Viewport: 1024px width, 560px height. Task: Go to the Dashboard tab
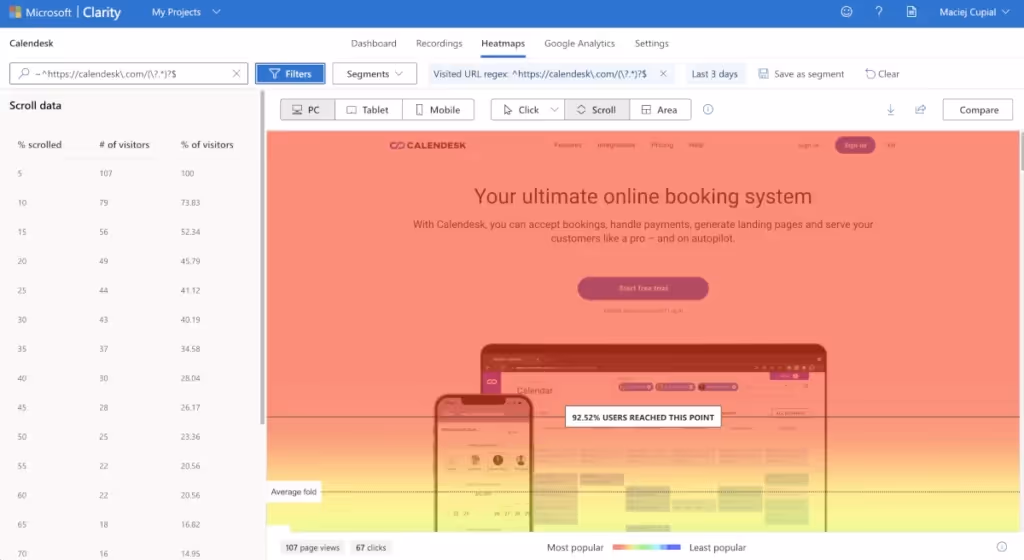pyautogui.click(x=374, y=43)
